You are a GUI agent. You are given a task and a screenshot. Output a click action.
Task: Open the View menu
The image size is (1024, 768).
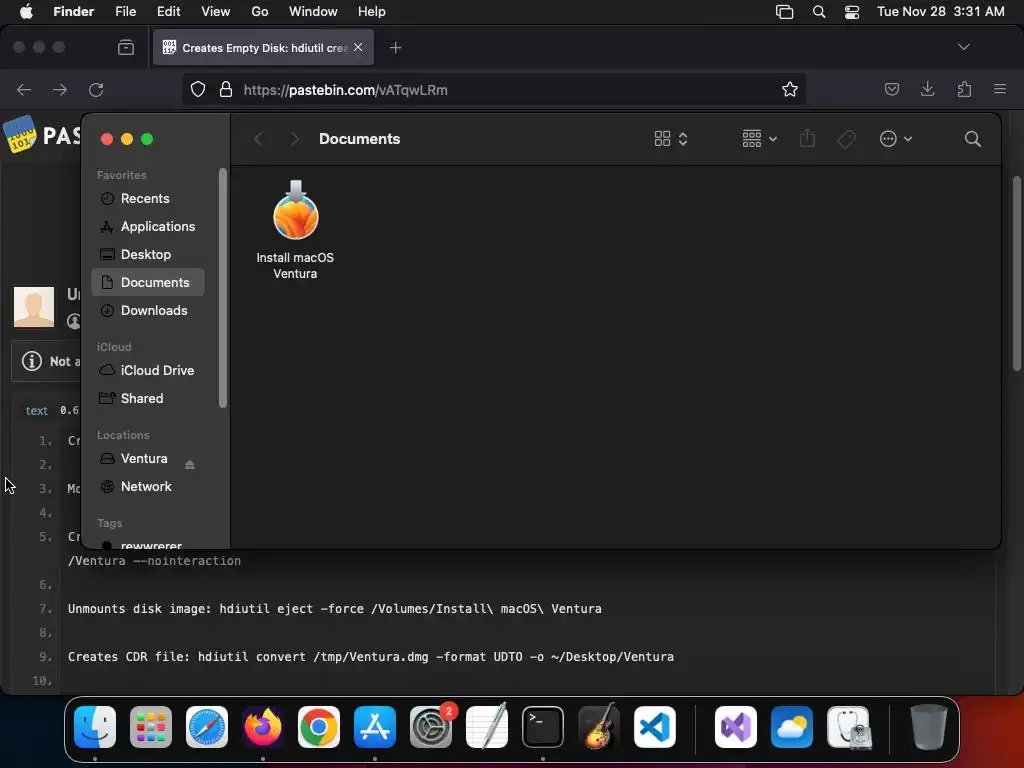216,12
